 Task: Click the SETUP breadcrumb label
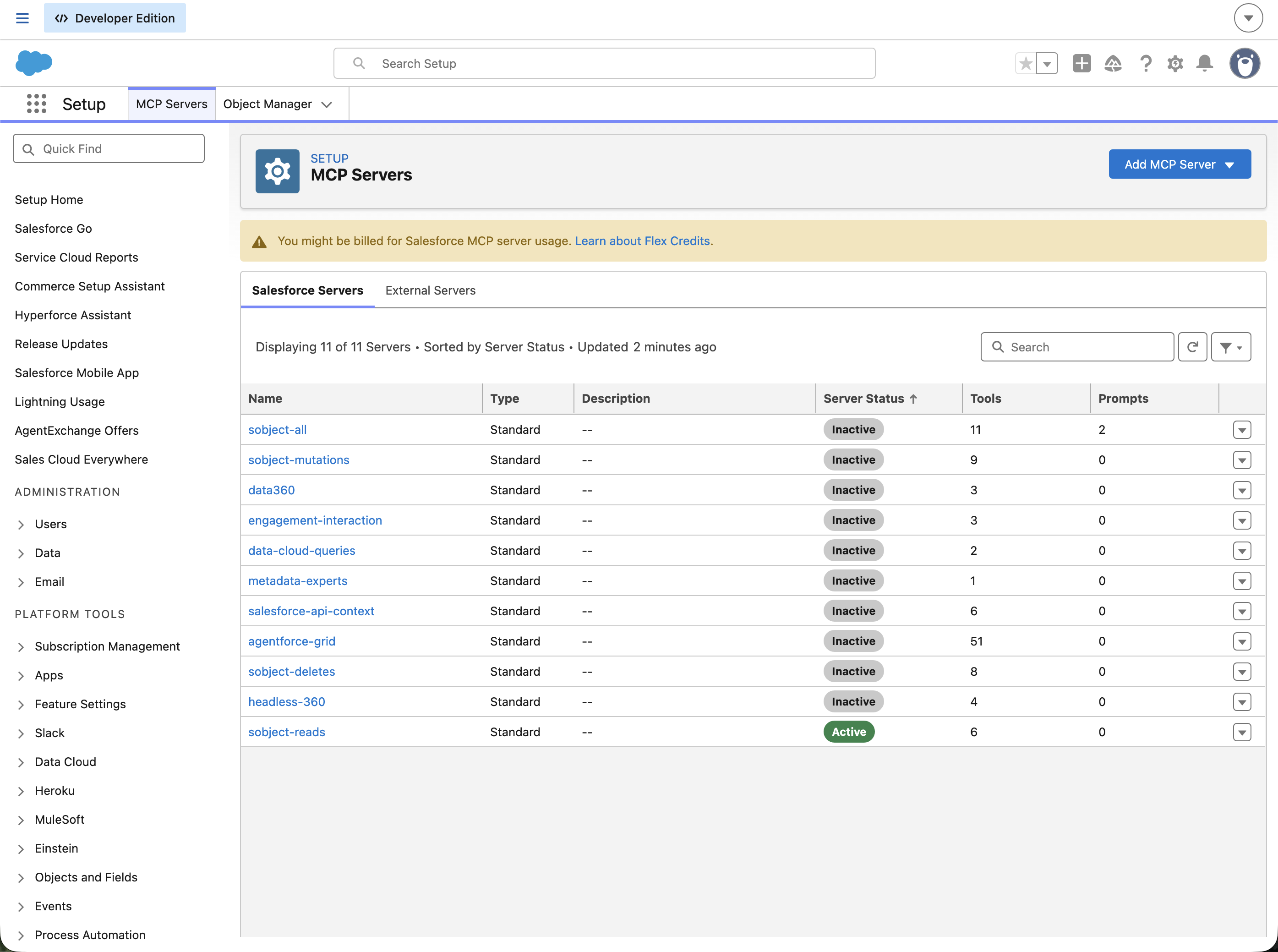(x=330, y=158)
